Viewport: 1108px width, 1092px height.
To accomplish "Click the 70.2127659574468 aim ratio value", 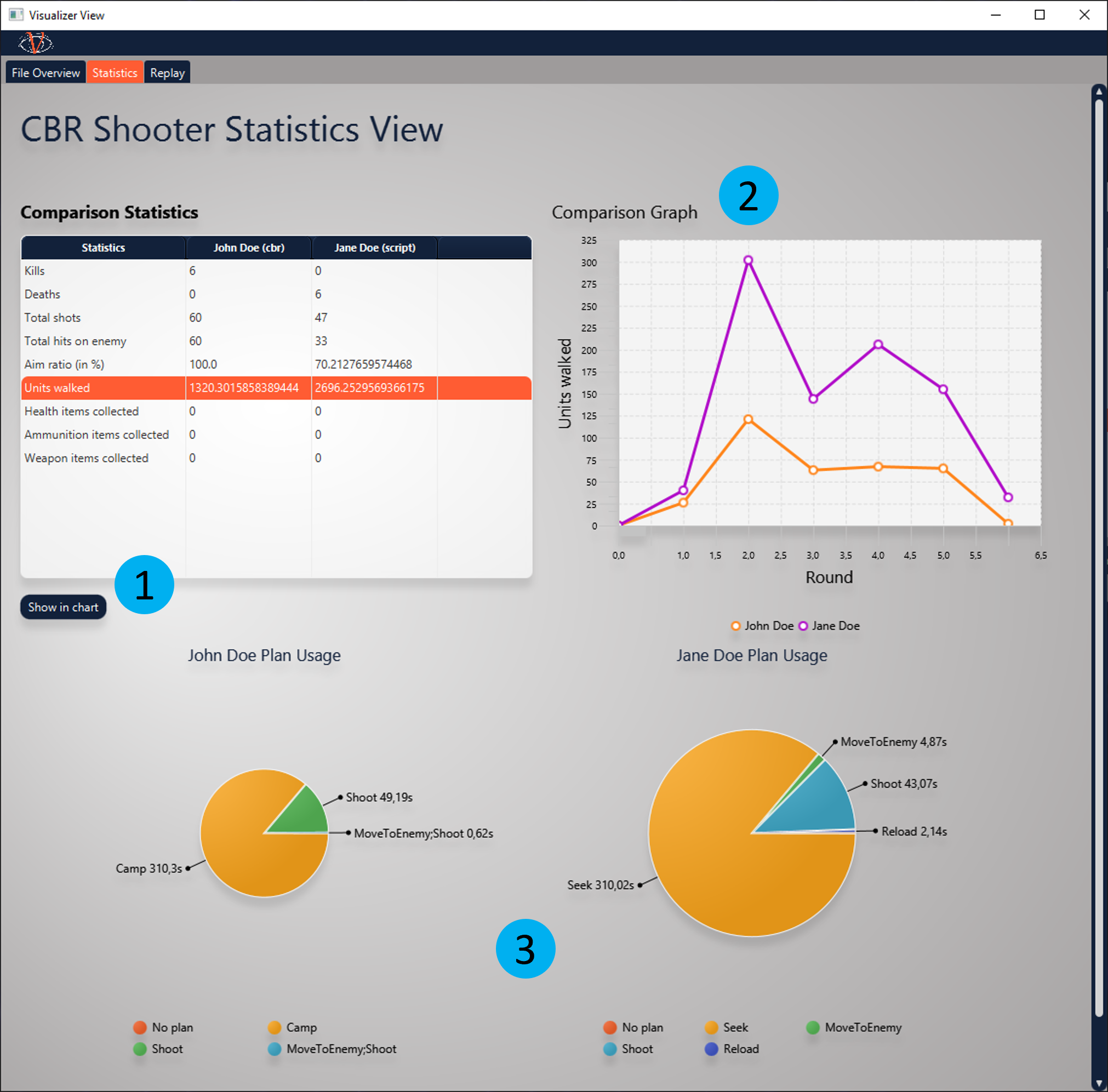I will (364, 365).
